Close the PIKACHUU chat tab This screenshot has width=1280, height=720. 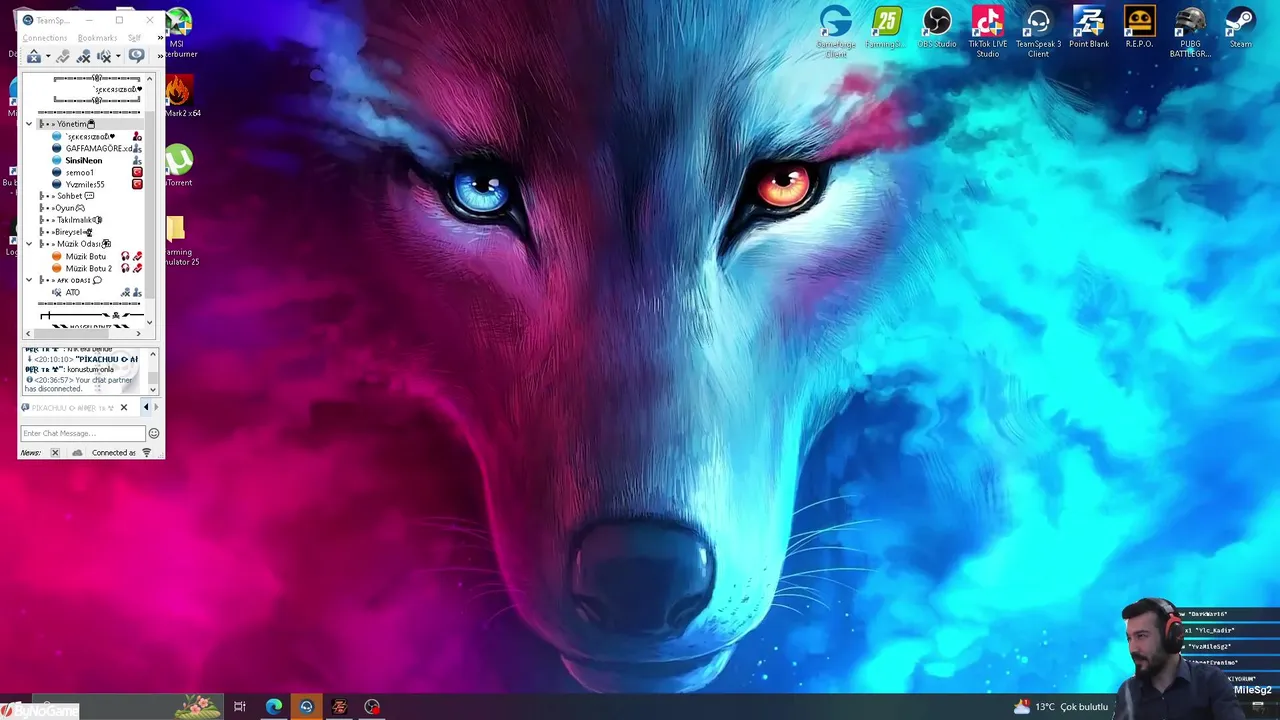pos(124,407)
